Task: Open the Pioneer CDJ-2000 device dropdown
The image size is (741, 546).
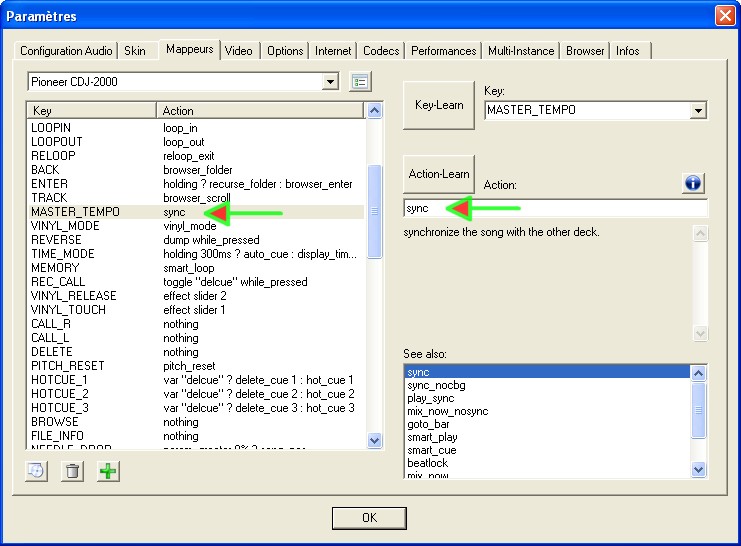Action: coord(331,82)
